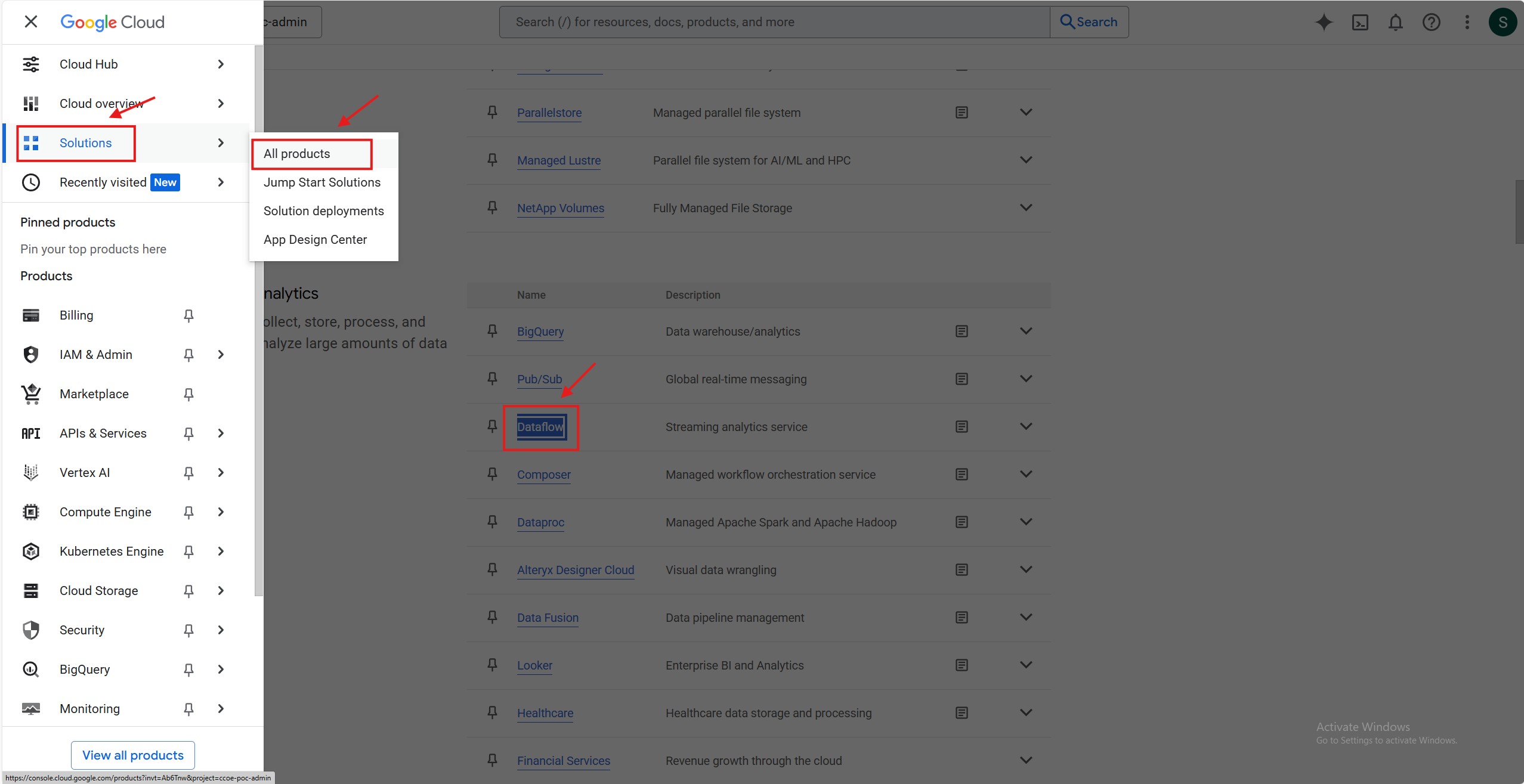Screen dimensions: 1524x784
Task: Select All products in Solutions submenu
Action: point(297,154)
